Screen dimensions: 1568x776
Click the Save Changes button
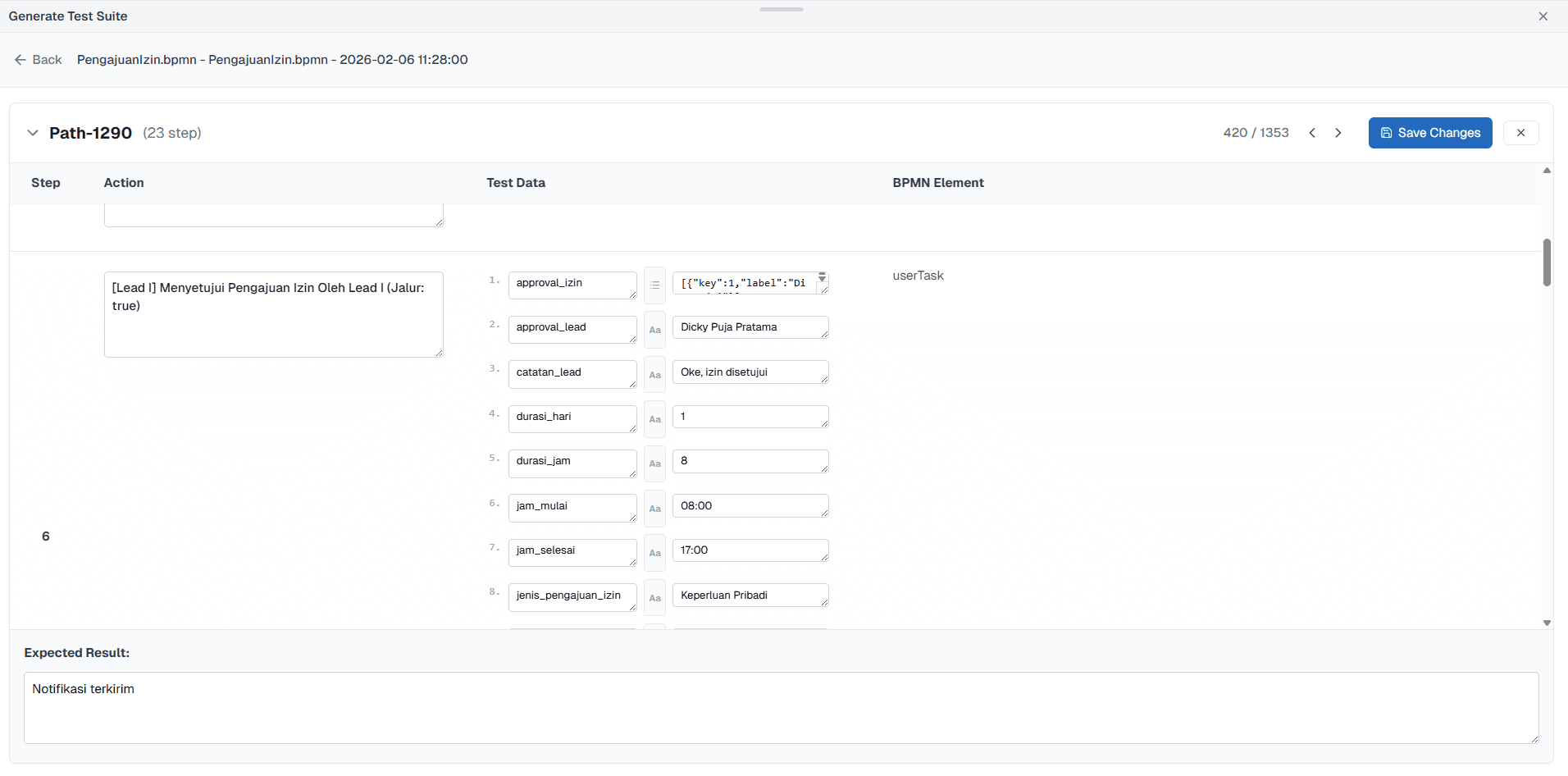(1429, 133)
